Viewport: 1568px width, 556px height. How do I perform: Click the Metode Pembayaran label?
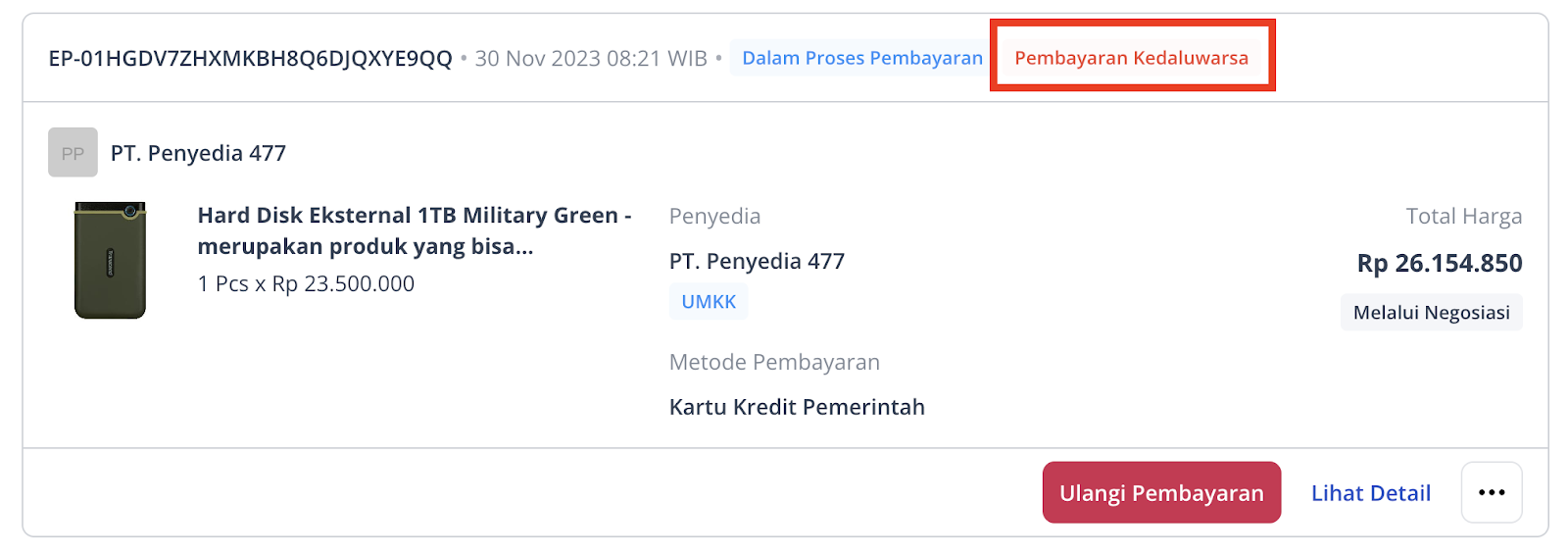[774, 362]
